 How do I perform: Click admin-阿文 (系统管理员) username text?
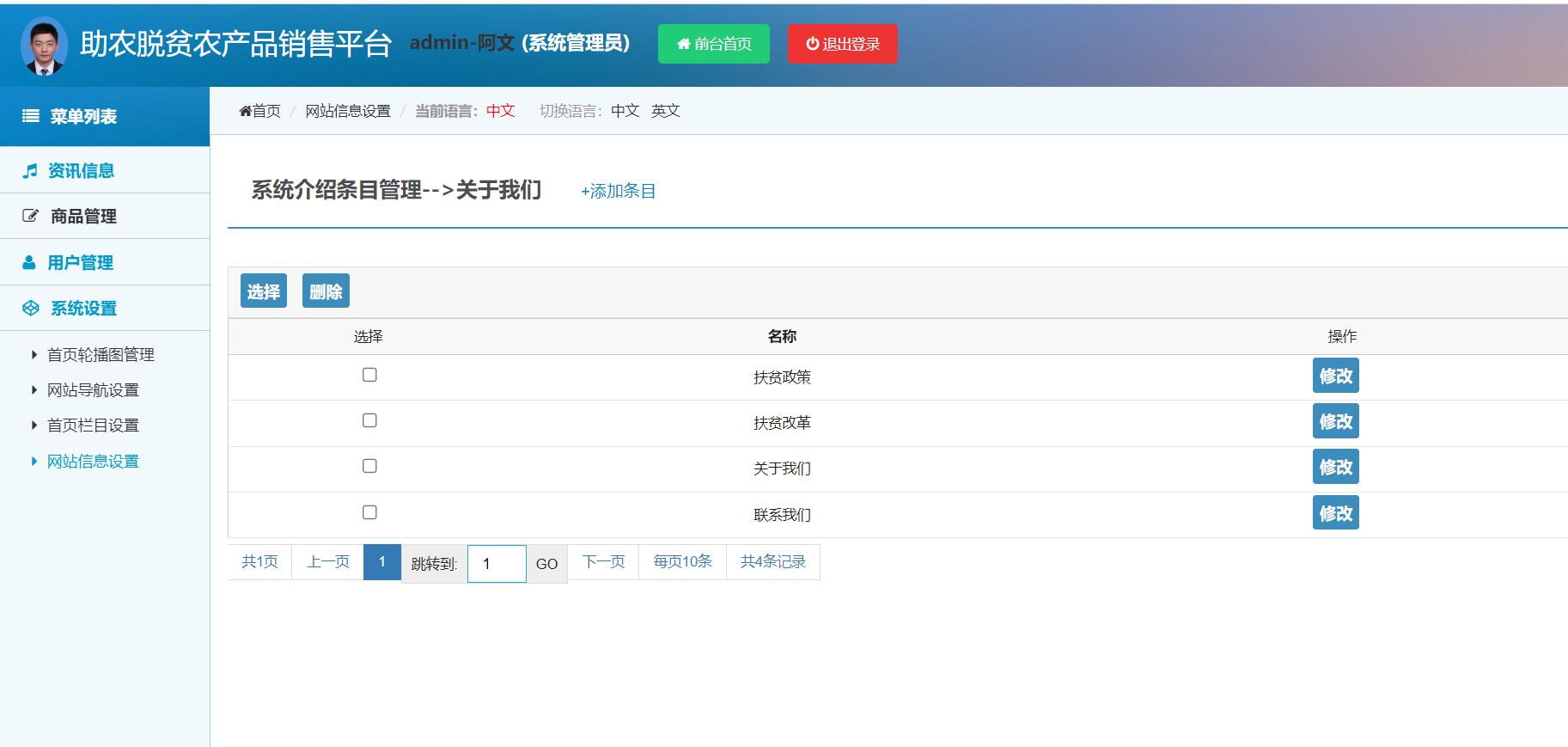pos(520,43)
